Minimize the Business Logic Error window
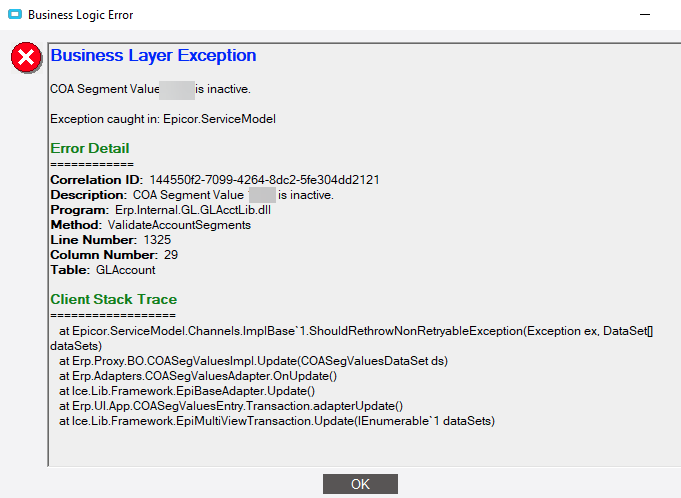Viewport: 681px width, 498px height. pos(645,14)
